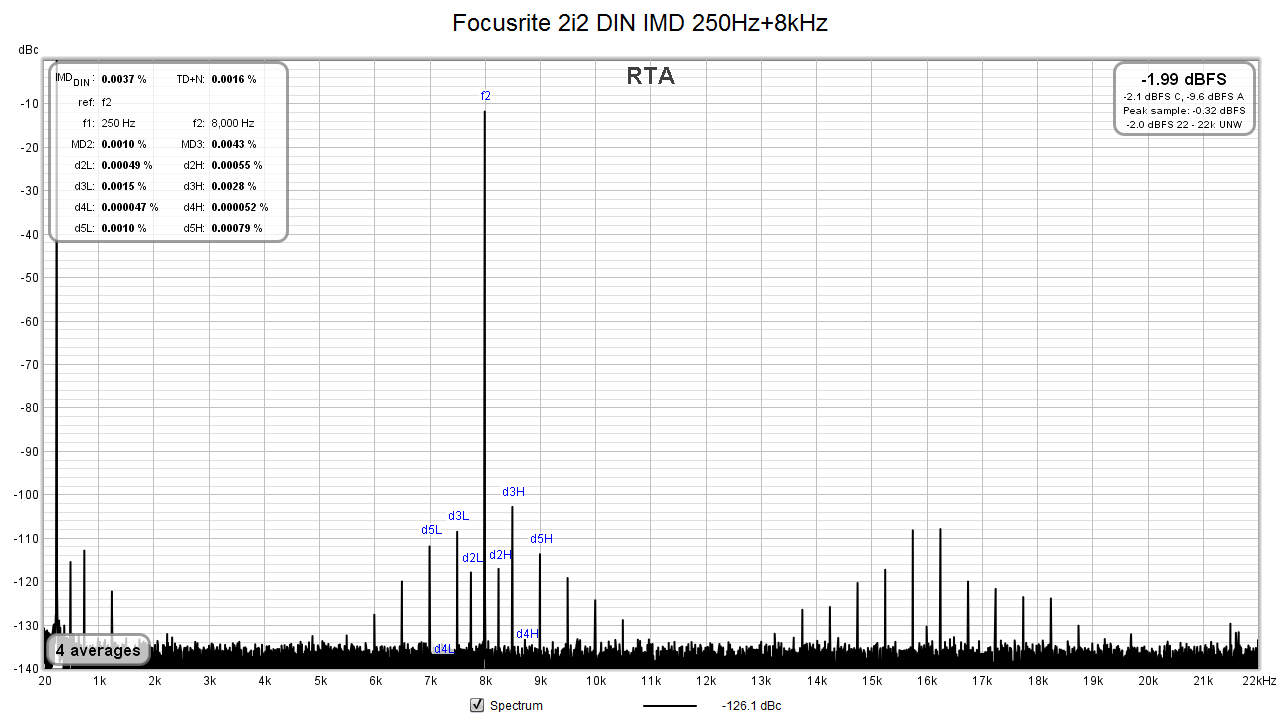This screenshot has width=1280, height=720.
Task: Click the f1 250 Hz value
Action: 118,123
